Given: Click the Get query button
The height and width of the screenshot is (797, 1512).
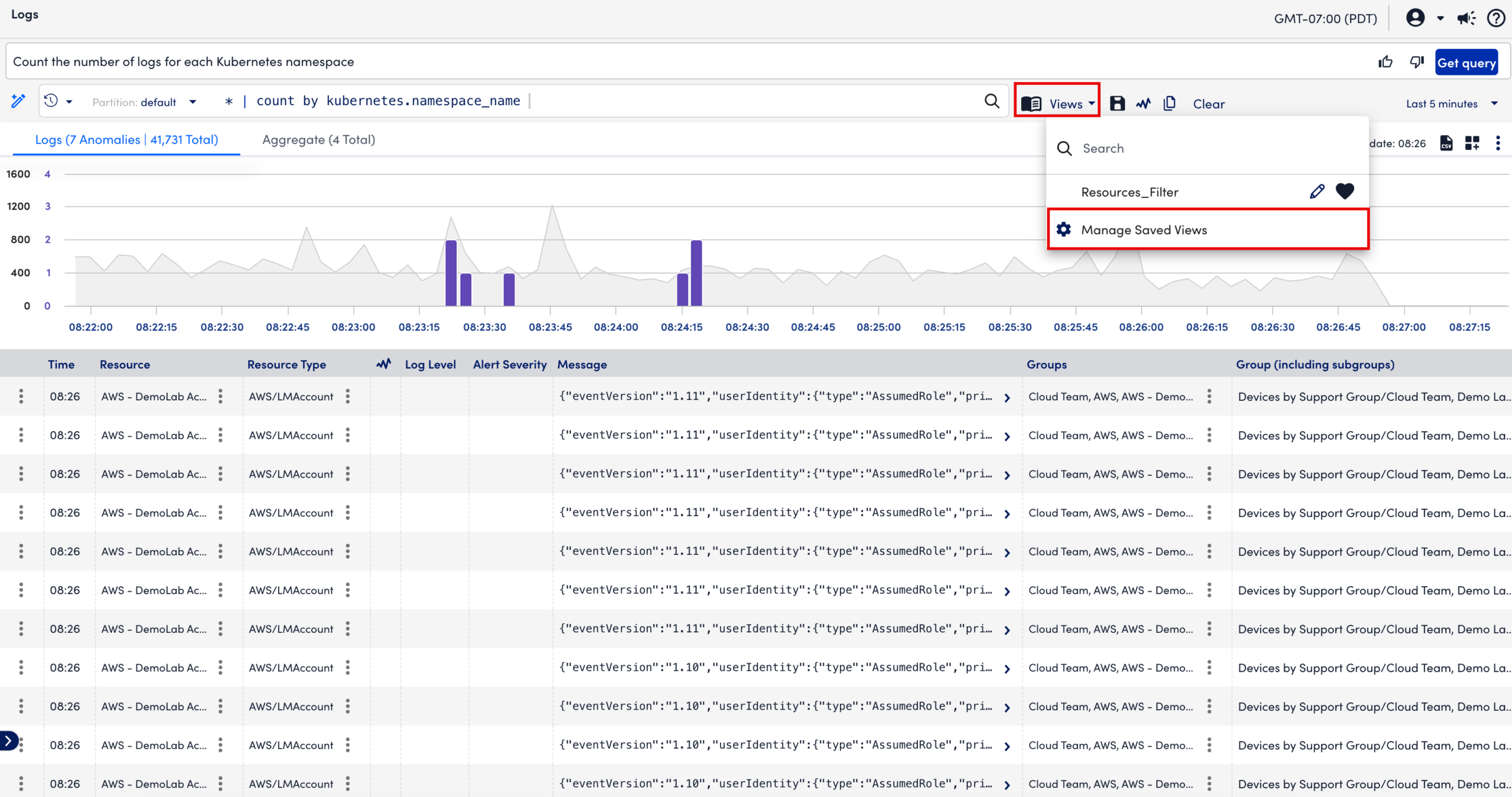Looking at the screenshot, I should (x=1466, y=63).
